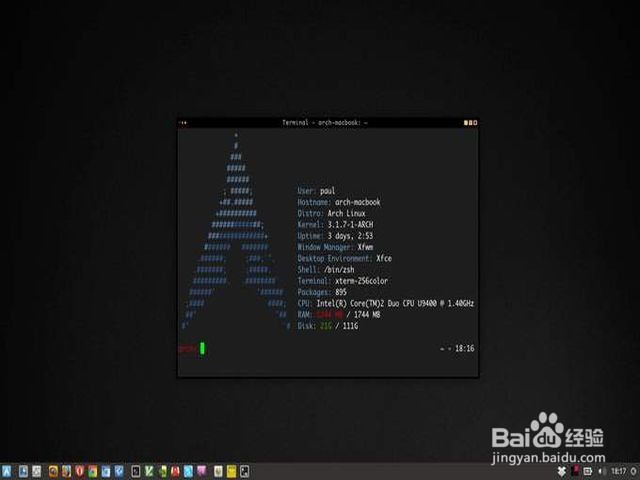Image resolution: width=640 pixels, height=480 pixels.
Task: Click the RAM line ending in 1744 MB
Action: (339, 314)
